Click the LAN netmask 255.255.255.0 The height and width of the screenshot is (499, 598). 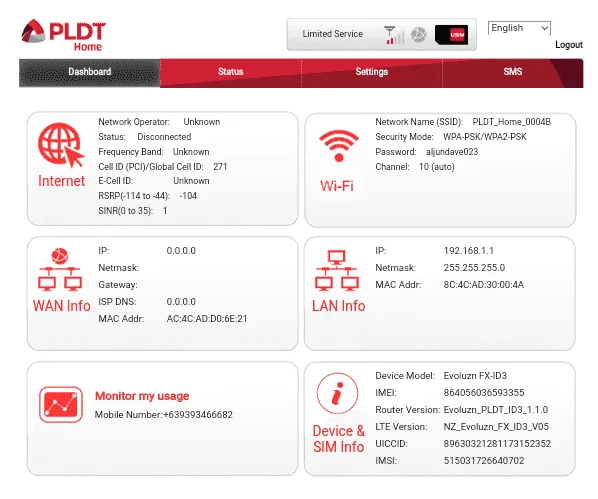click(x=474, y=268)
